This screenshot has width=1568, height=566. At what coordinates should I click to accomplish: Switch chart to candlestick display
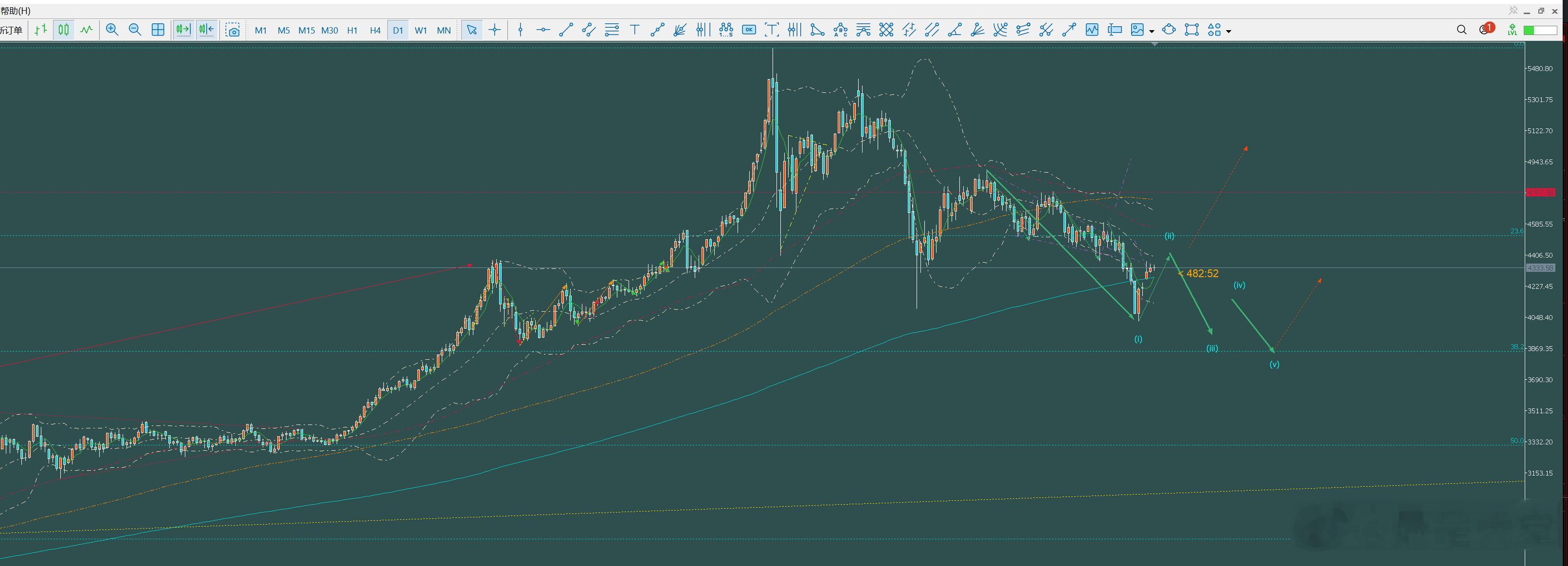[64, 30]
